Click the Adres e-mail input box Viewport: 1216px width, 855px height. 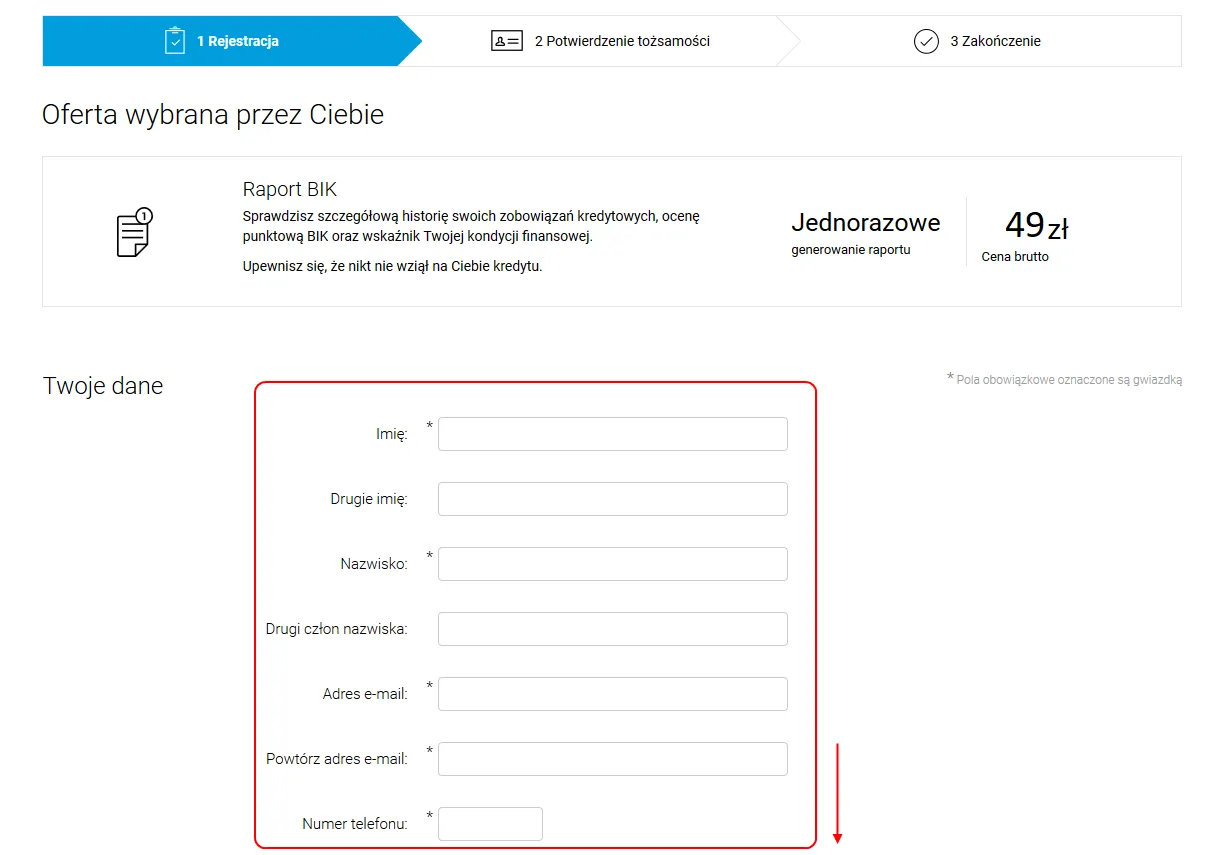[x=612, y=693]
